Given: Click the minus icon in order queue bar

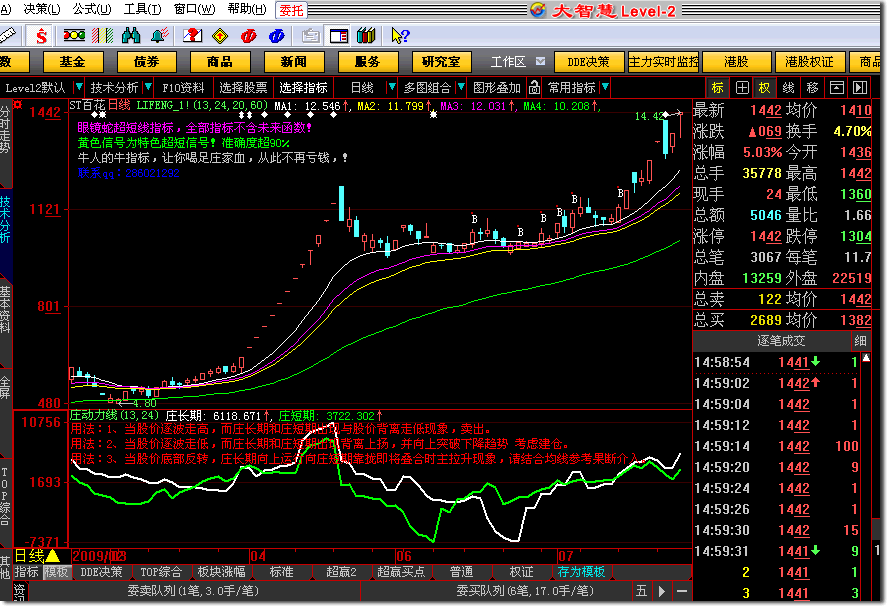Looking at the screenshot, I should coord(682,592).
